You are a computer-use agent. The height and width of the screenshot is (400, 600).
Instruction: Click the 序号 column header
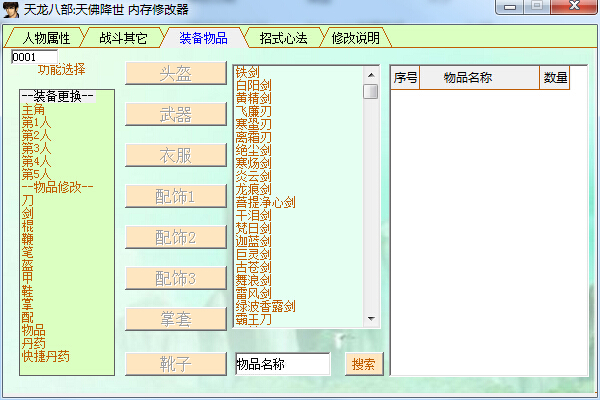coord(405,78)
